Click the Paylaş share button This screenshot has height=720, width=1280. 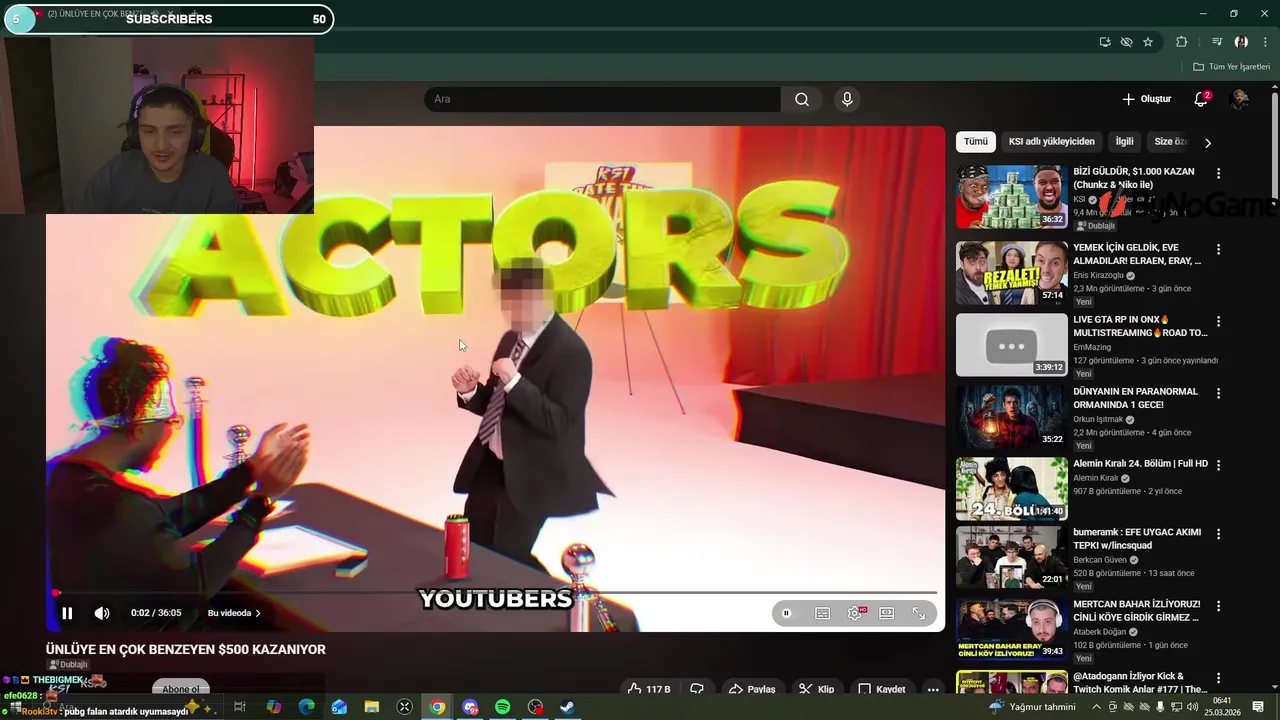[752, 689]
